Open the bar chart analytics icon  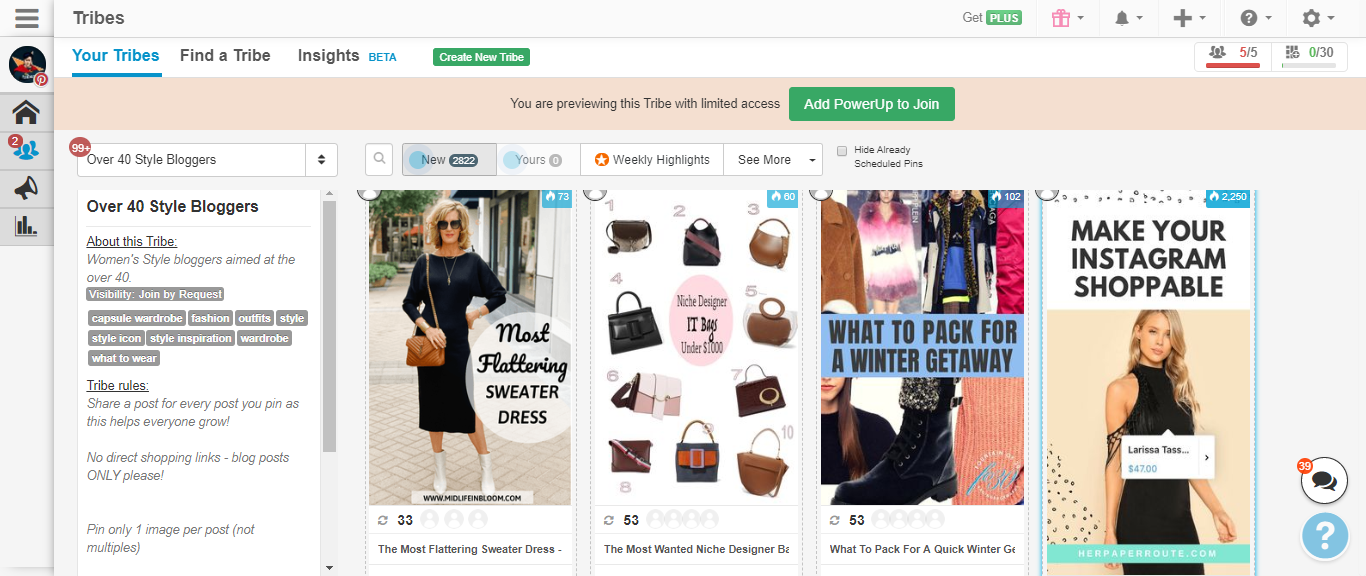[26, 226]
